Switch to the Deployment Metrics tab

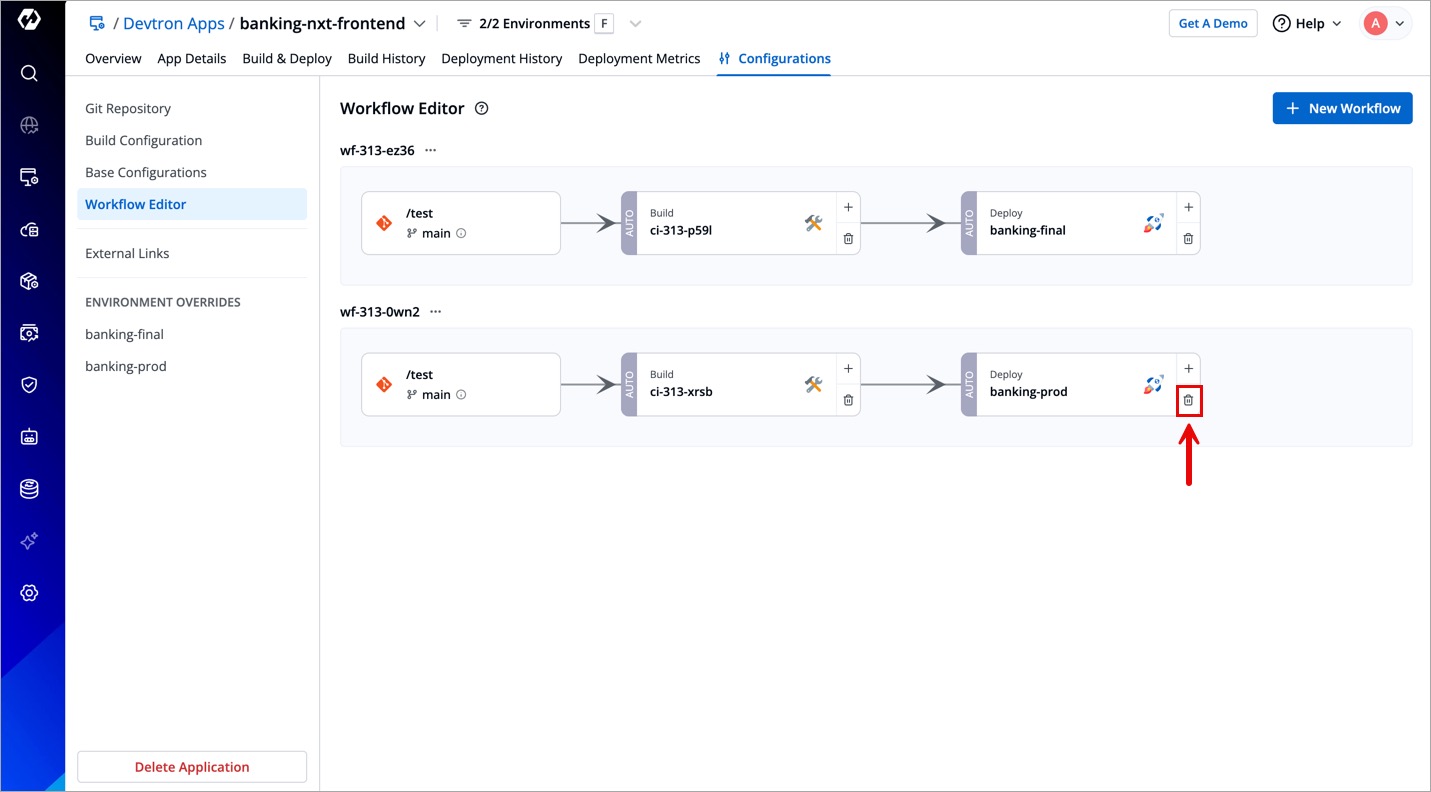pyautogui.click(x=639, y=59)
